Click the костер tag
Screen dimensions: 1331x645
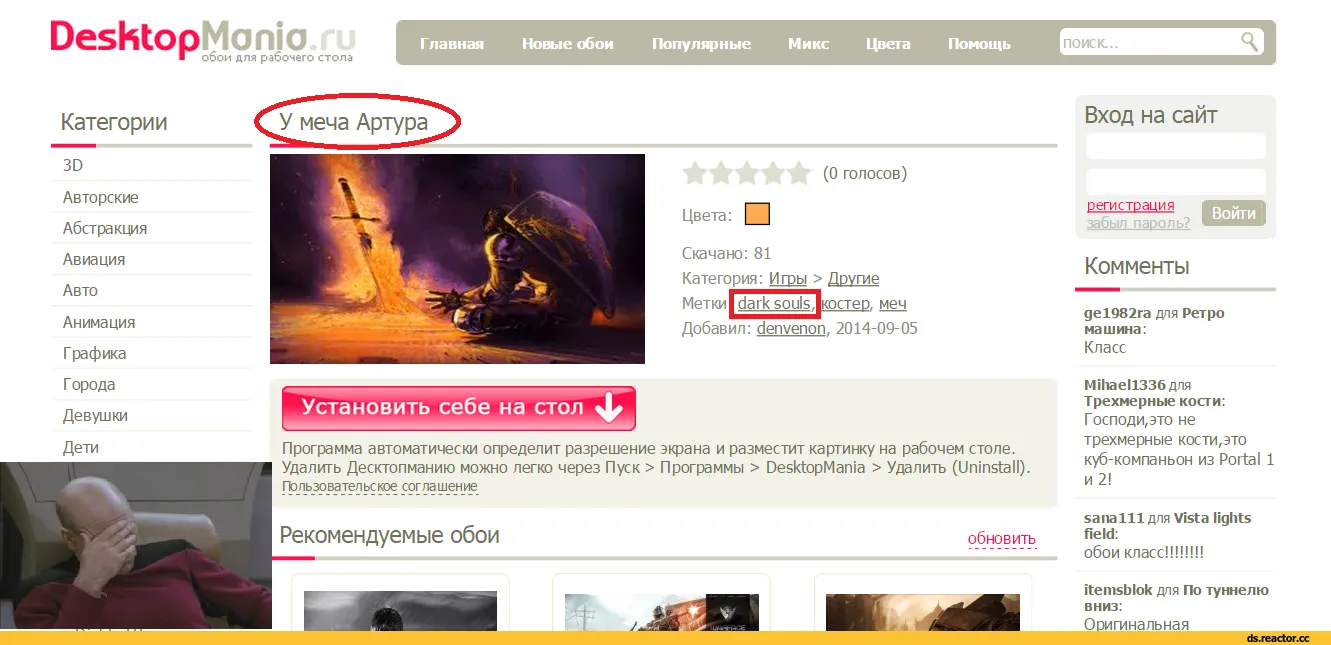(845, 303)
